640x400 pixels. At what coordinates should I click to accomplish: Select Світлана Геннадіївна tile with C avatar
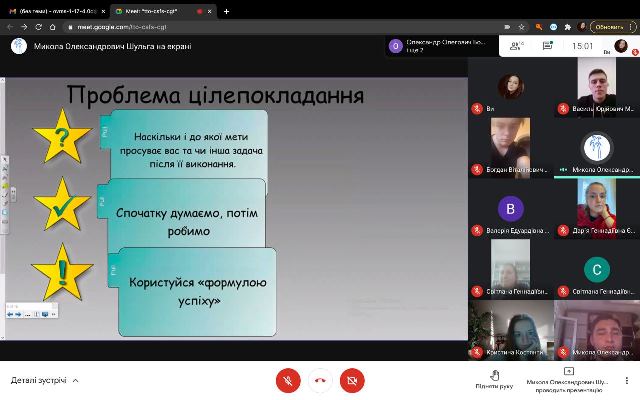pyautogui.click(x=597, y=270)
